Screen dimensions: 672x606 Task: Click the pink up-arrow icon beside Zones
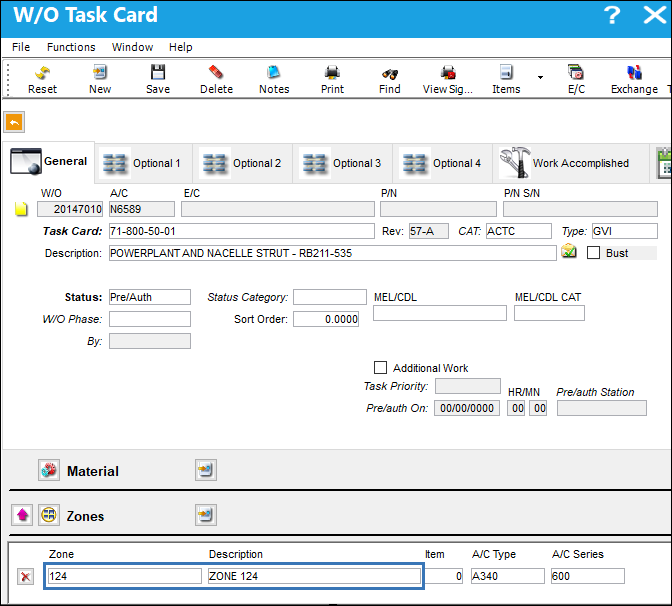pos(22,515)
